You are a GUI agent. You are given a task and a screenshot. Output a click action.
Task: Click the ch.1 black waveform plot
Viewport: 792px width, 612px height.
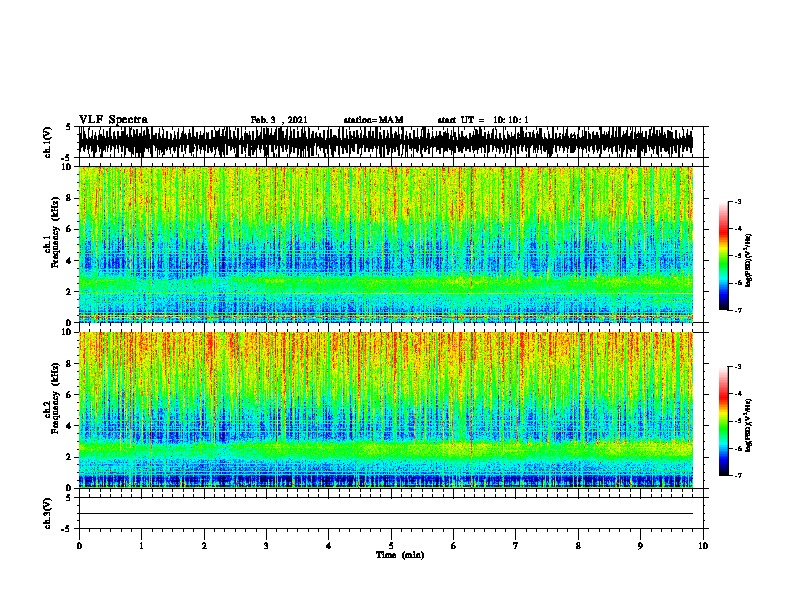386,142
